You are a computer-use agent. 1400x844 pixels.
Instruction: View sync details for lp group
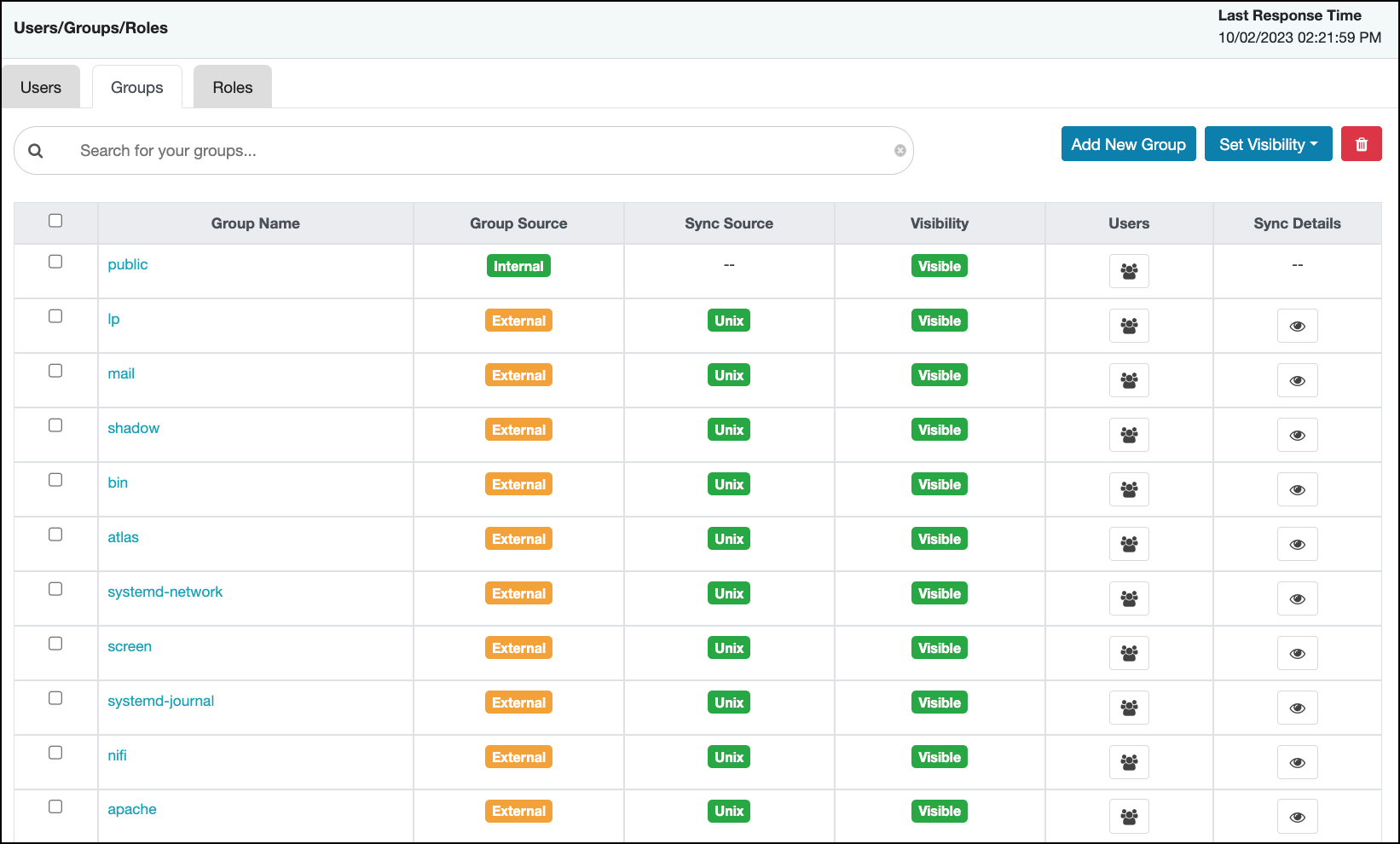coord(1297,326)
